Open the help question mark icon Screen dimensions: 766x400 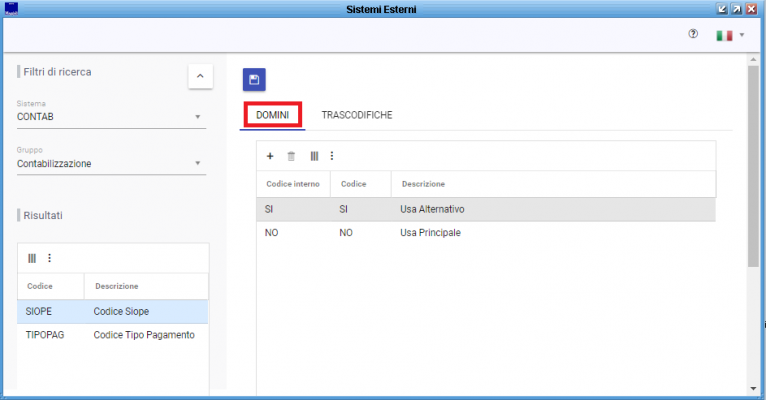click(x=693, y=34)
